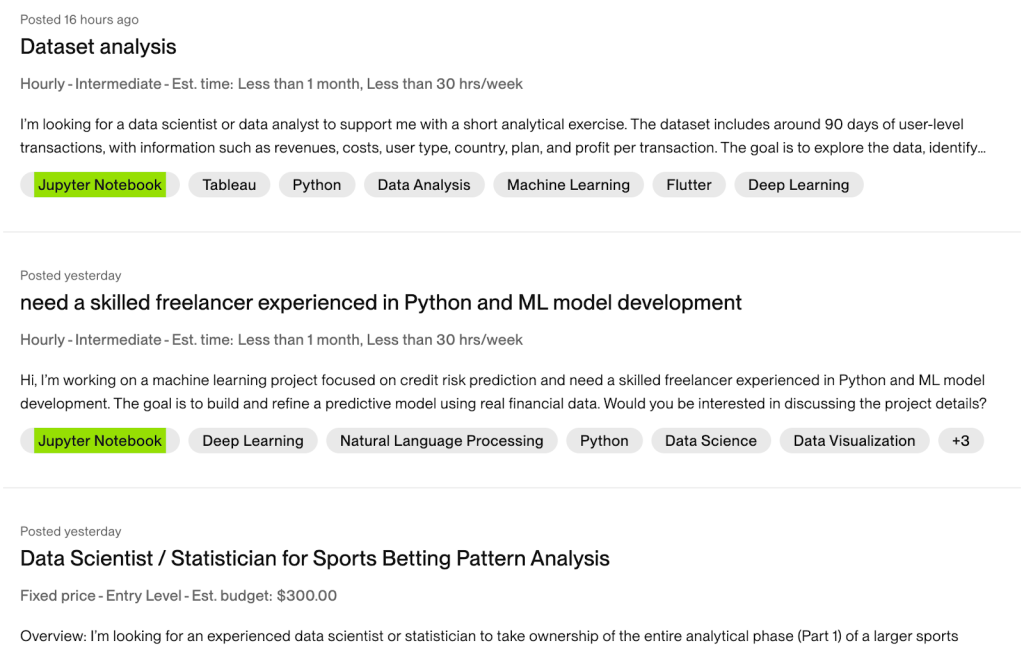Viewport: 1024px width, 648px height.
Task: Click the Sports Betting job overview text
Action: (490, 636)
